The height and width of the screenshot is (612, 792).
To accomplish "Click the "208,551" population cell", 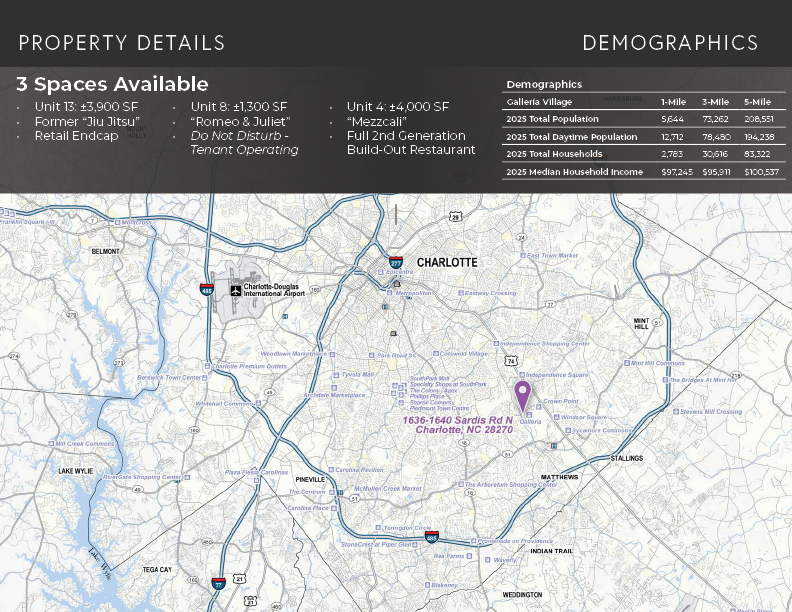I will (759, 119).
